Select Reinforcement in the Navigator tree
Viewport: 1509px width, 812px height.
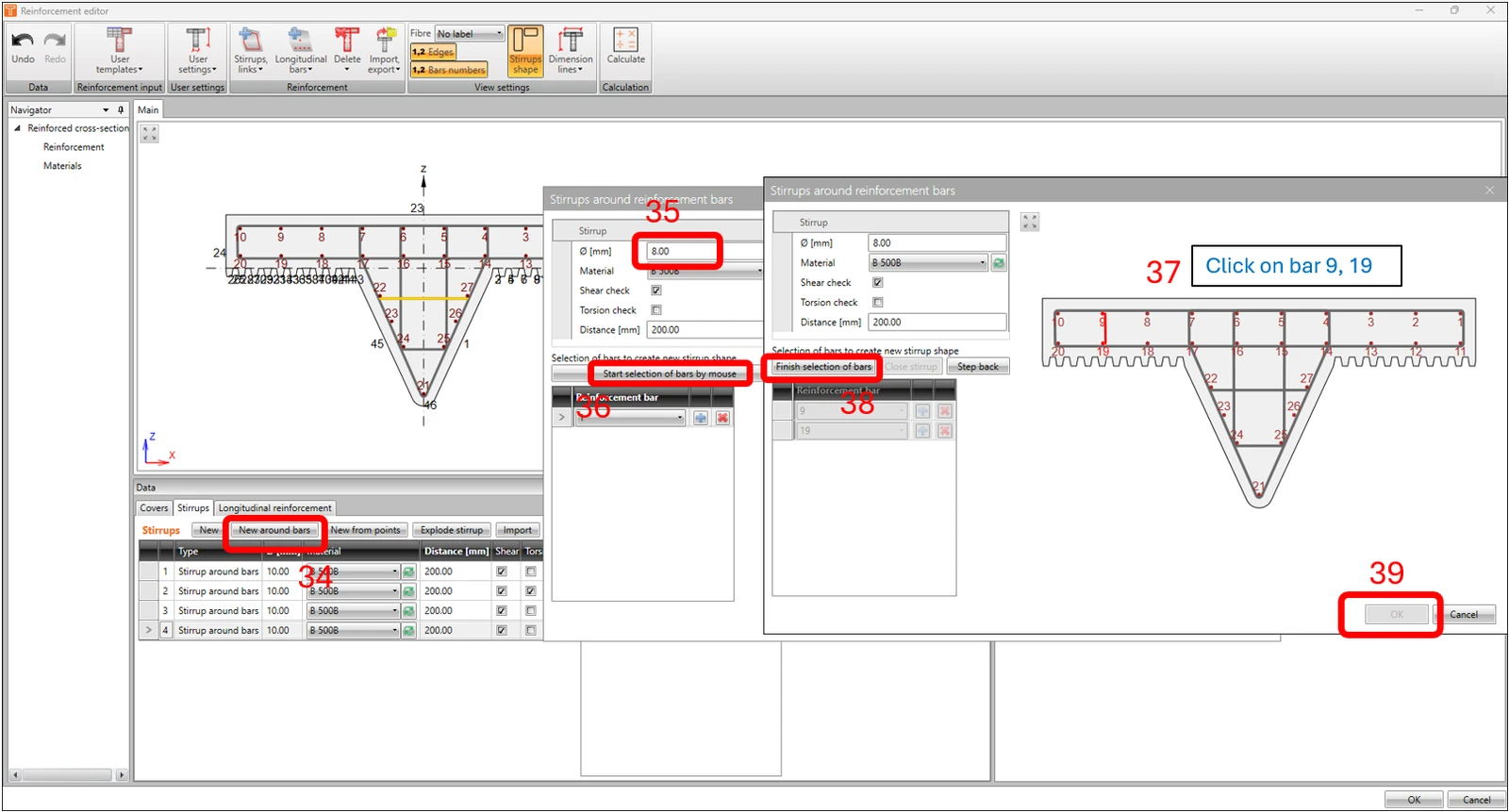(x=74, y=147)
